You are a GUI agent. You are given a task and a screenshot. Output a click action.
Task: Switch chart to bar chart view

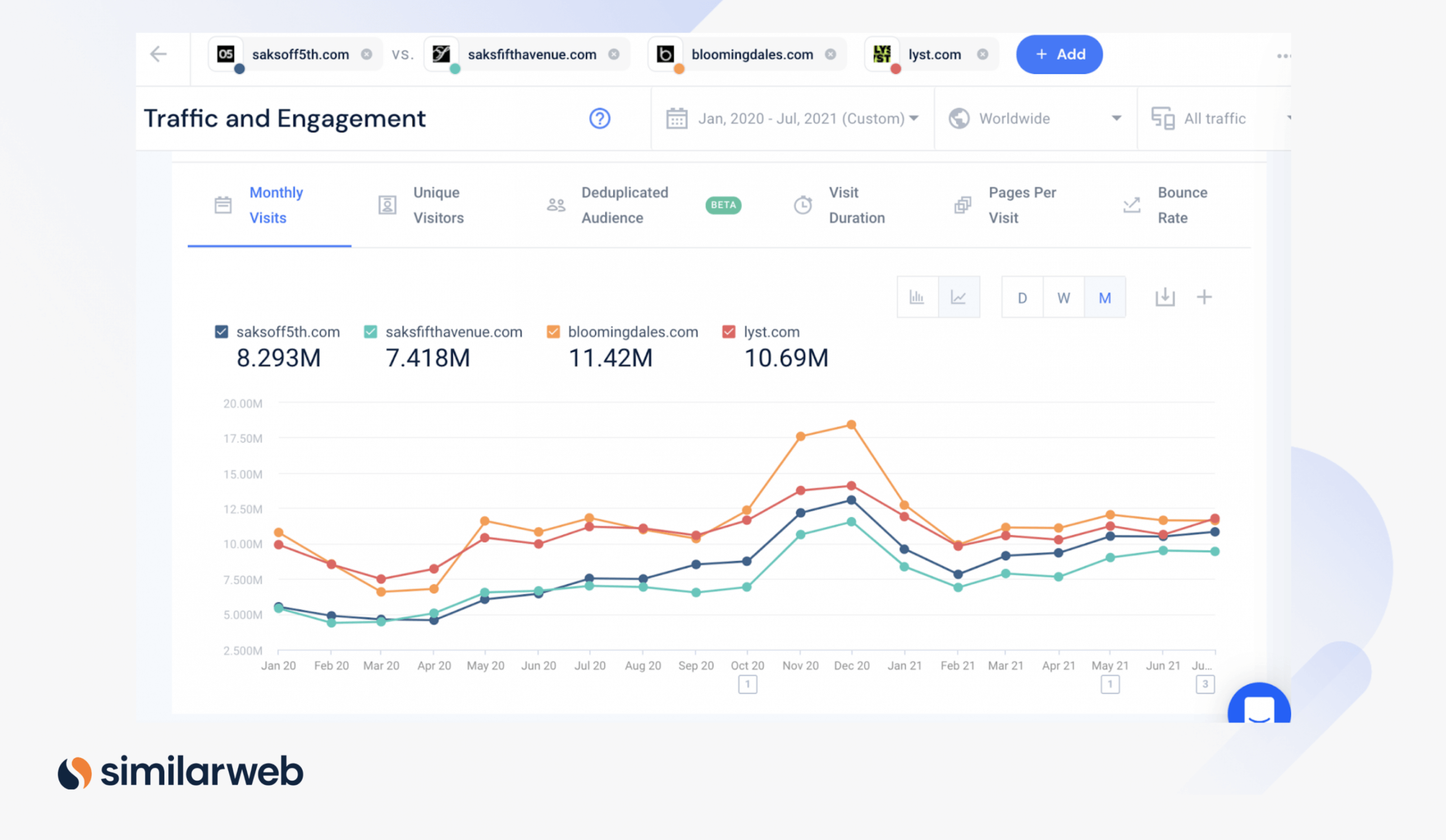click(917, 297)
